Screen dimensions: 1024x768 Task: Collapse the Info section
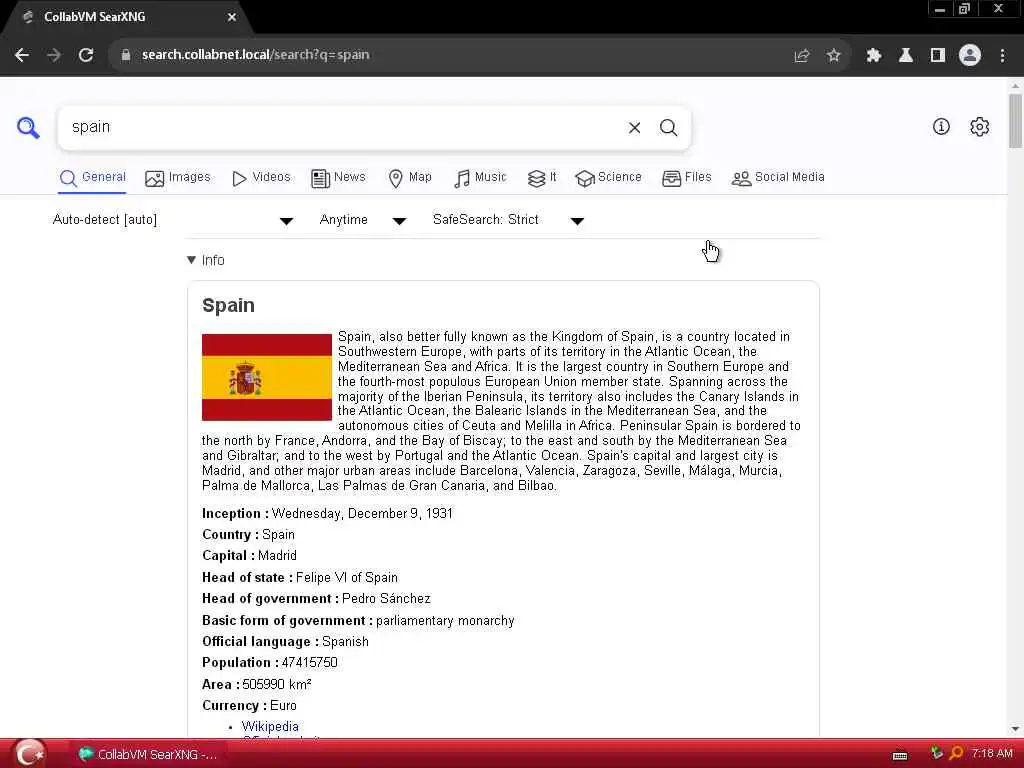point(206,260)
